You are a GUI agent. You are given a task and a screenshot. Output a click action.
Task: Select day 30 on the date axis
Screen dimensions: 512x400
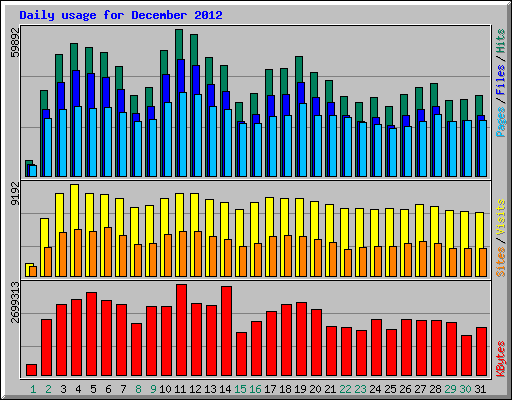coord(465,389)
